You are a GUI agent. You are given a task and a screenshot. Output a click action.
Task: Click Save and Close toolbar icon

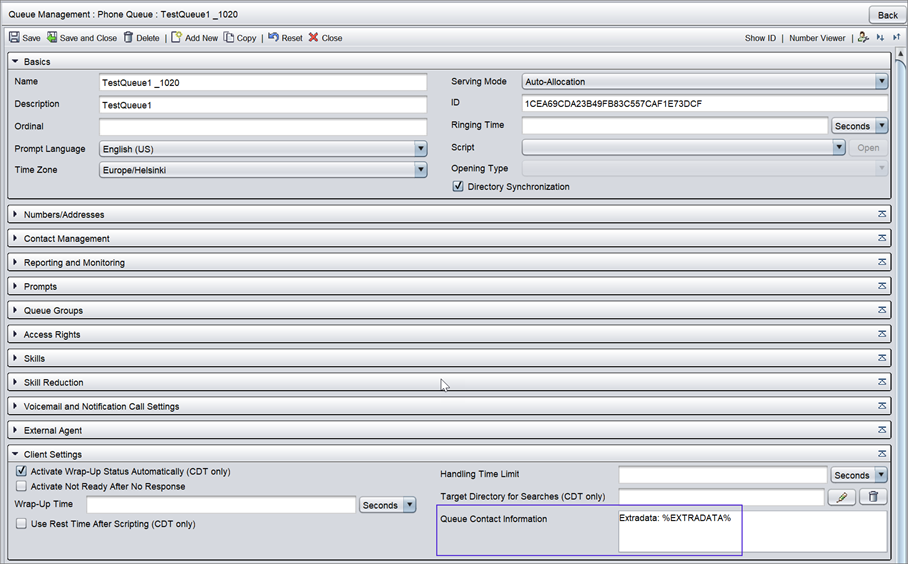[52, 38]
